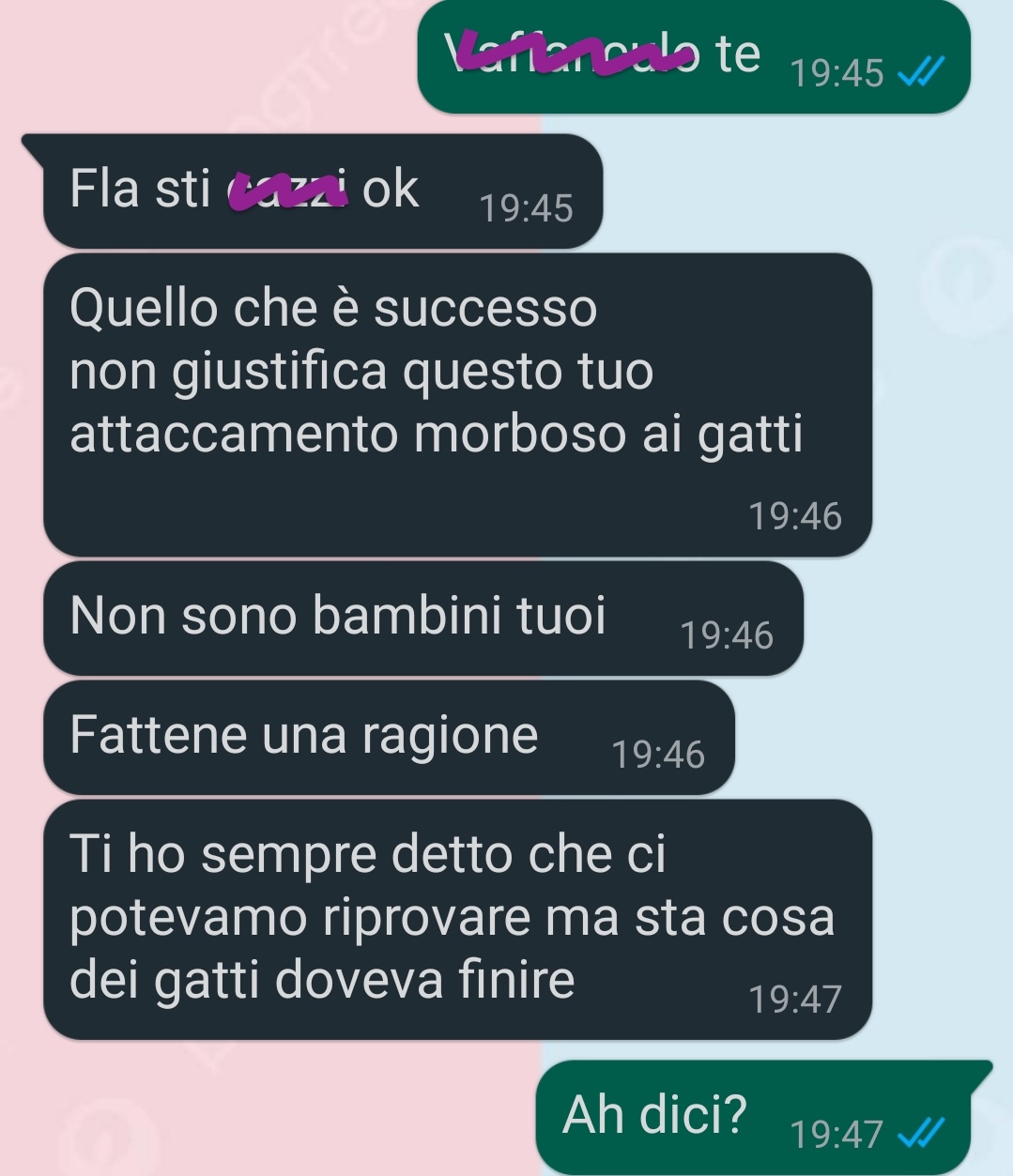Image resolution: width=1013 pixels, height=1176 pixels.
Task: Tap 19:46 timestamp of 'Fattene una ragione'
Action: click(658, 755)
